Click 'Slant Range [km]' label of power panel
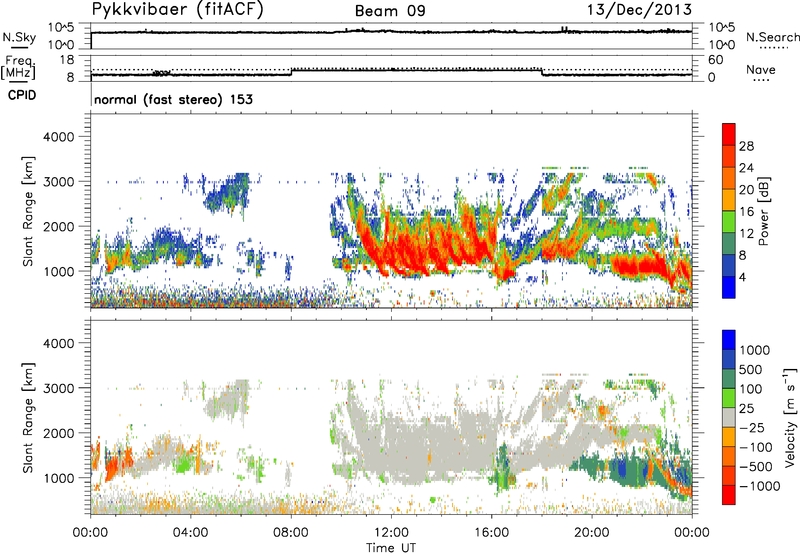This screenshot has height=554, width=800. [x=28, y=211]
